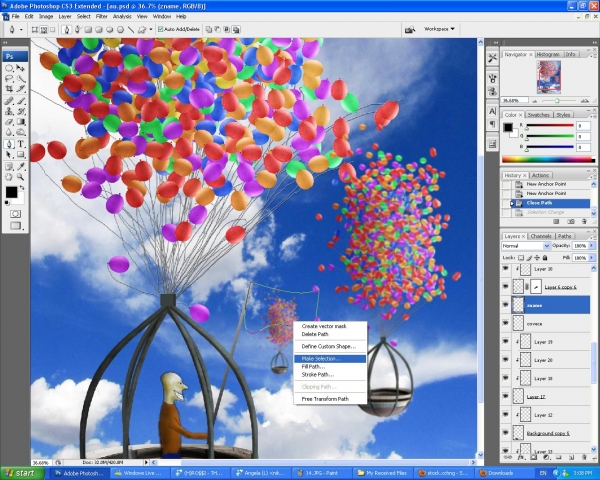Select the Eraser tool
Image resolution: width=600 pixels, height=480 pixels.
9,122
